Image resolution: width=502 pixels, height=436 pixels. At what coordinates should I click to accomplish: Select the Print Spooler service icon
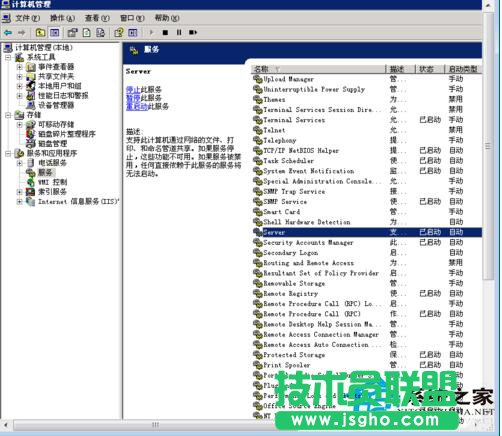click(x=257, y=365)
